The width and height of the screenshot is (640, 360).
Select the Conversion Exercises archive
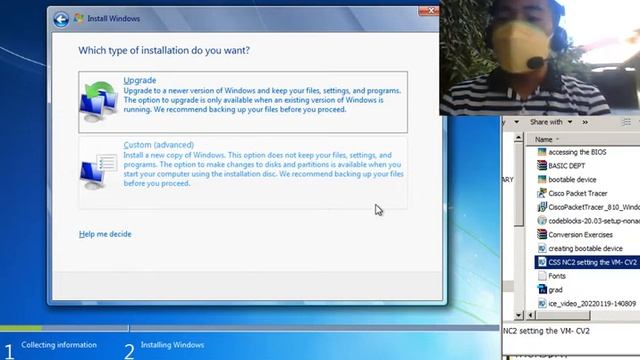pyautogui.click(x=580, y=235)
